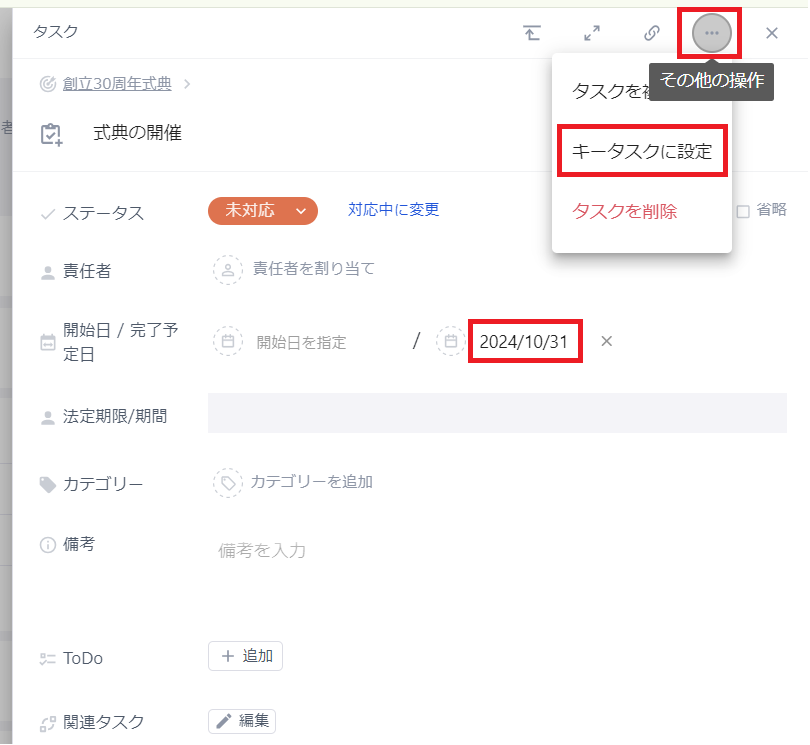The image size is (810, 745).
Task: Open the 未対応 status dropdown
Action: pyautogui.click(x=262, y=211)
